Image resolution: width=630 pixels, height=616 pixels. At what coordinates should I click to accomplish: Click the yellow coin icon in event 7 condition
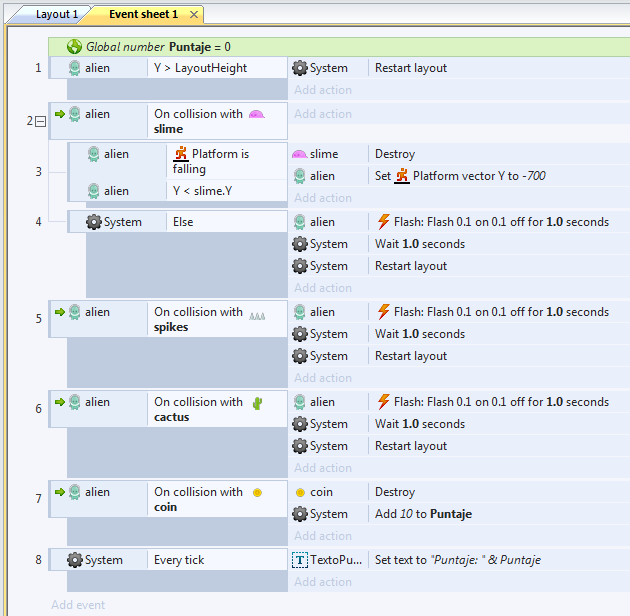pos(257,493)
